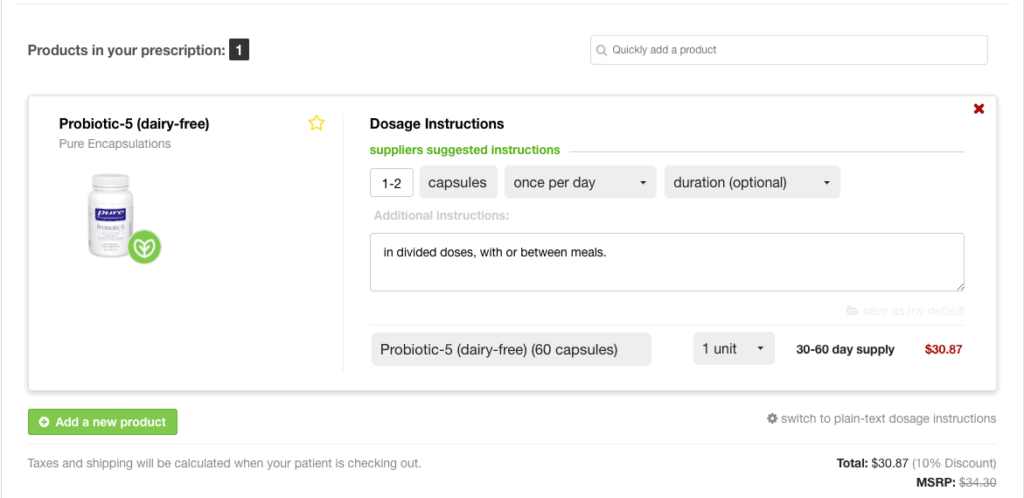1024x498 pixels.
Task: Click the Pure Encapsulations brand name
Action: coord(115,144)
